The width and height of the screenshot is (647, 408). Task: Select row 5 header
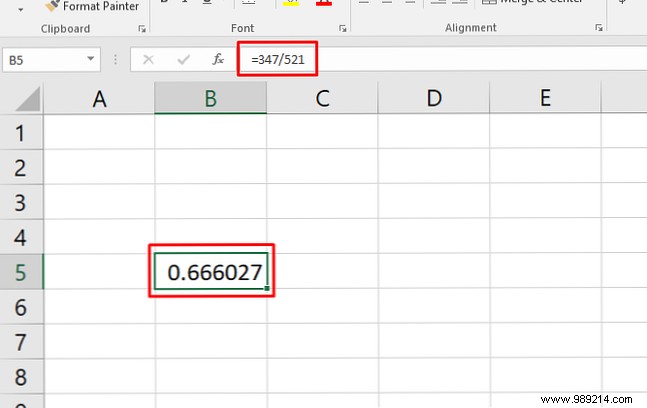tap(21, 271)
